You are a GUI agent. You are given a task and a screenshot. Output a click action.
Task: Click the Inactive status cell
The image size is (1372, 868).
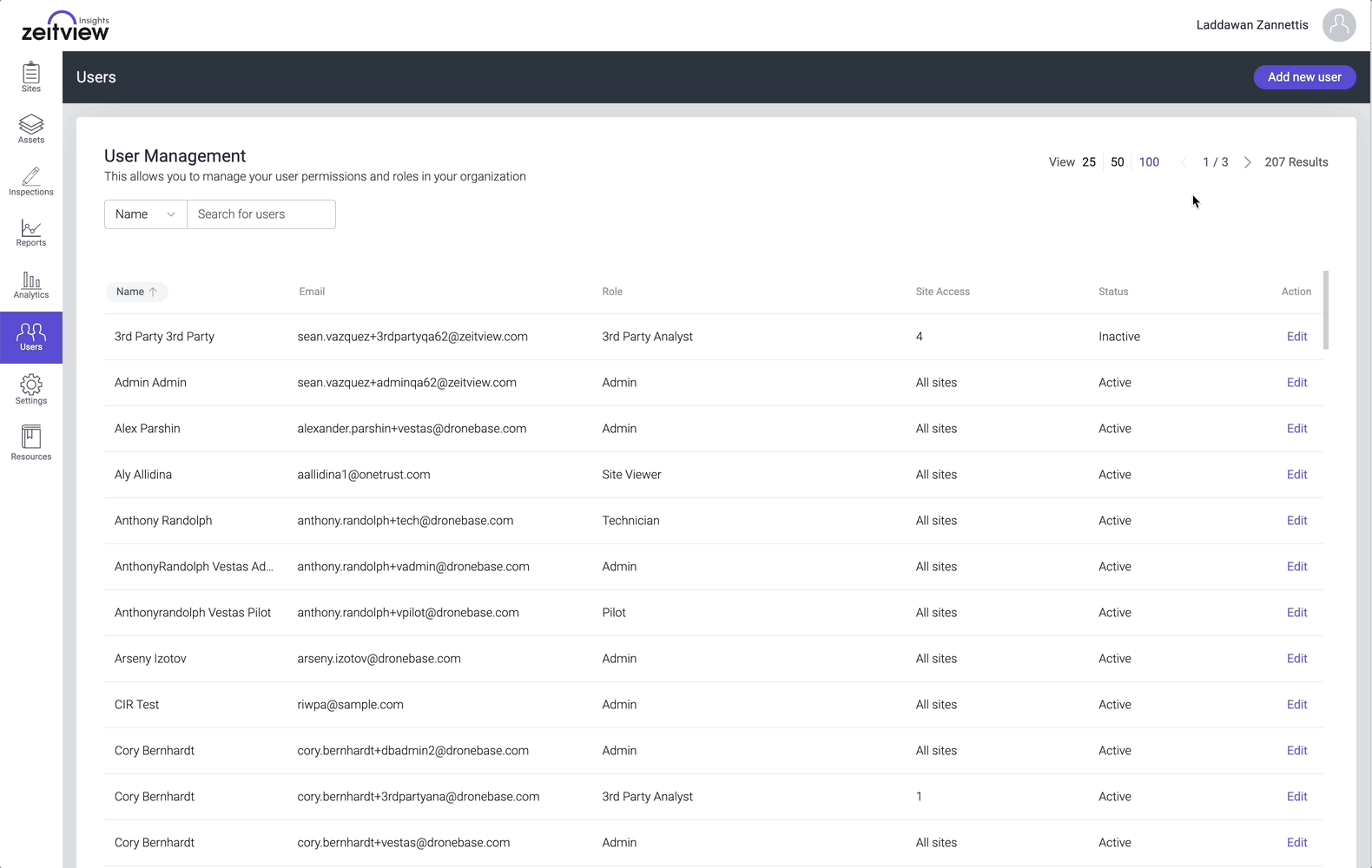[1119, 337]
